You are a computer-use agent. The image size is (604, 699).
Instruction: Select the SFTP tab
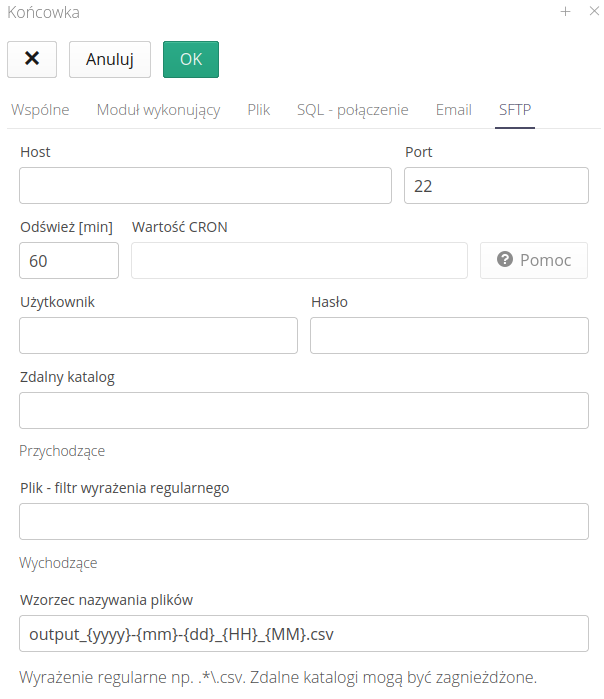[515, 110]
